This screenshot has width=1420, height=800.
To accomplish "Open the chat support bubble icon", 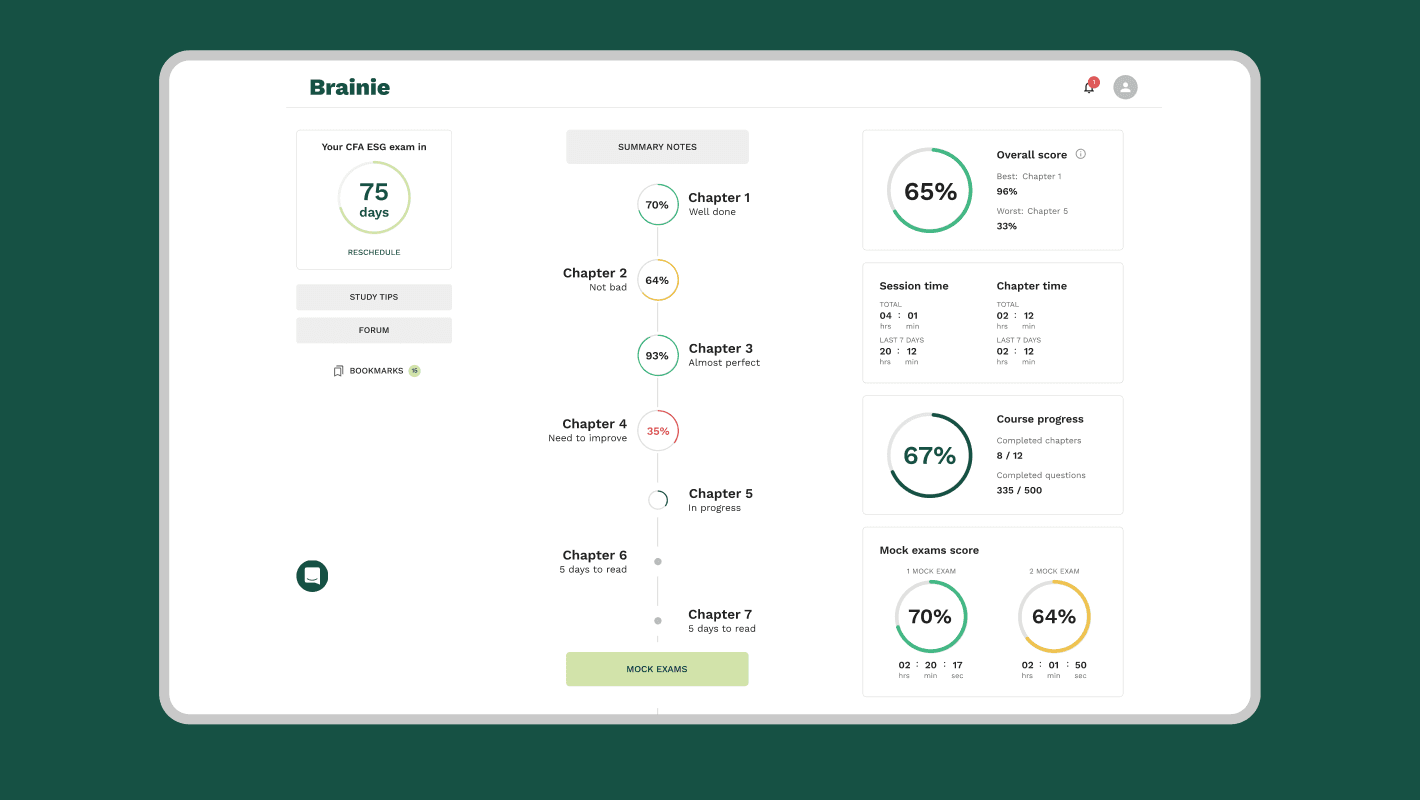I will 312,576.
